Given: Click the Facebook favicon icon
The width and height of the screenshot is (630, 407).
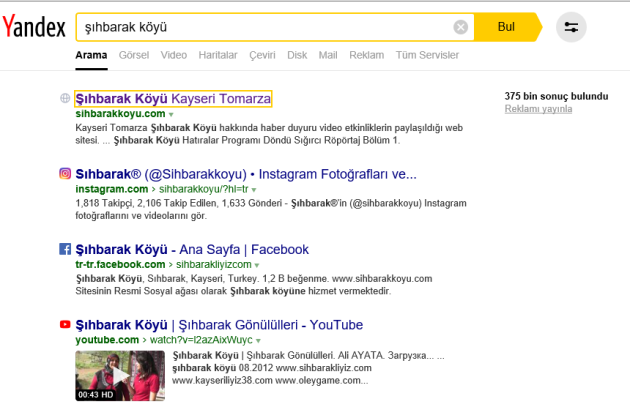Looking at the screenshot, I should coord(65,249).
